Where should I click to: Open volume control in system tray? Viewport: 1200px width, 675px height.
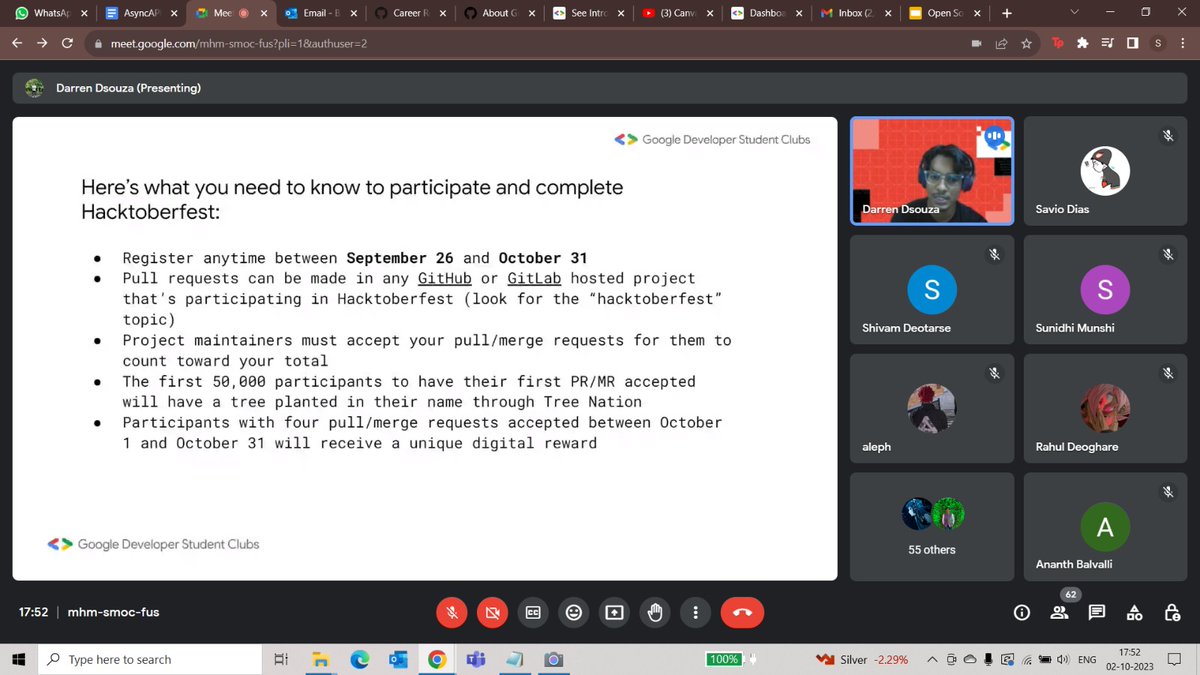(x=1064, y=660)
